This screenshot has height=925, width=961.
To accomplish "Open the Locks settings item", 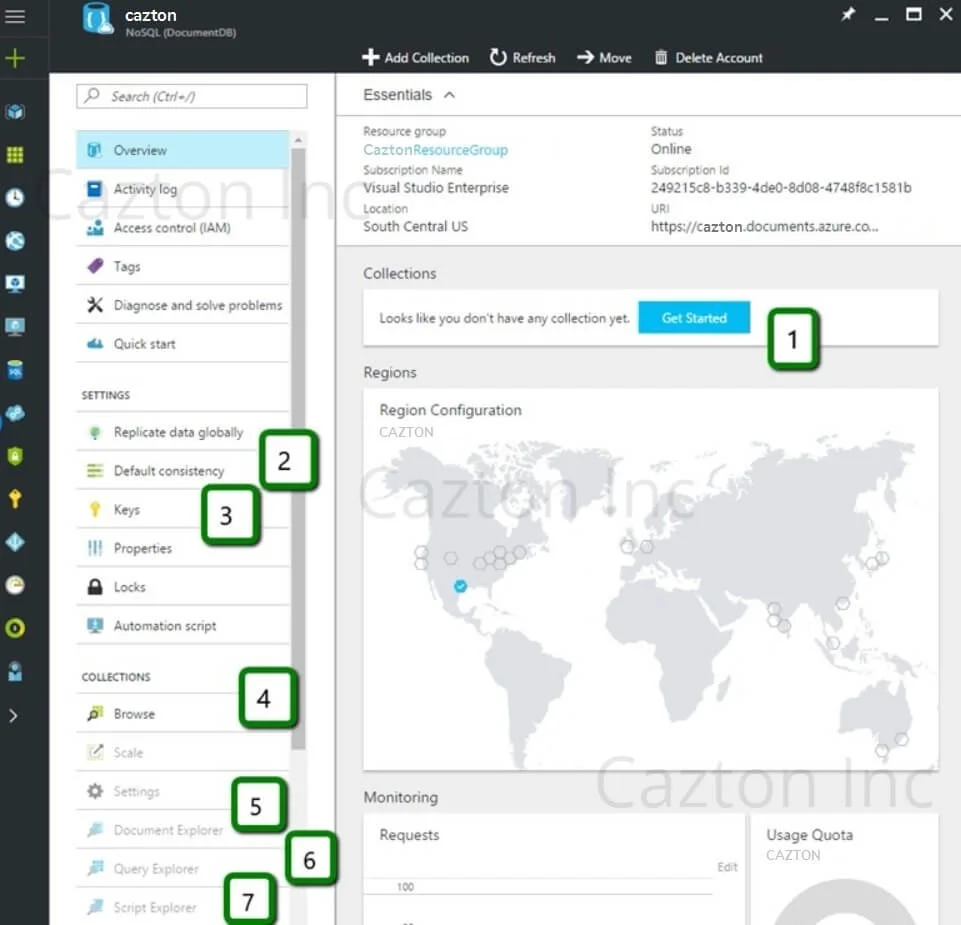I will point(183,587).
